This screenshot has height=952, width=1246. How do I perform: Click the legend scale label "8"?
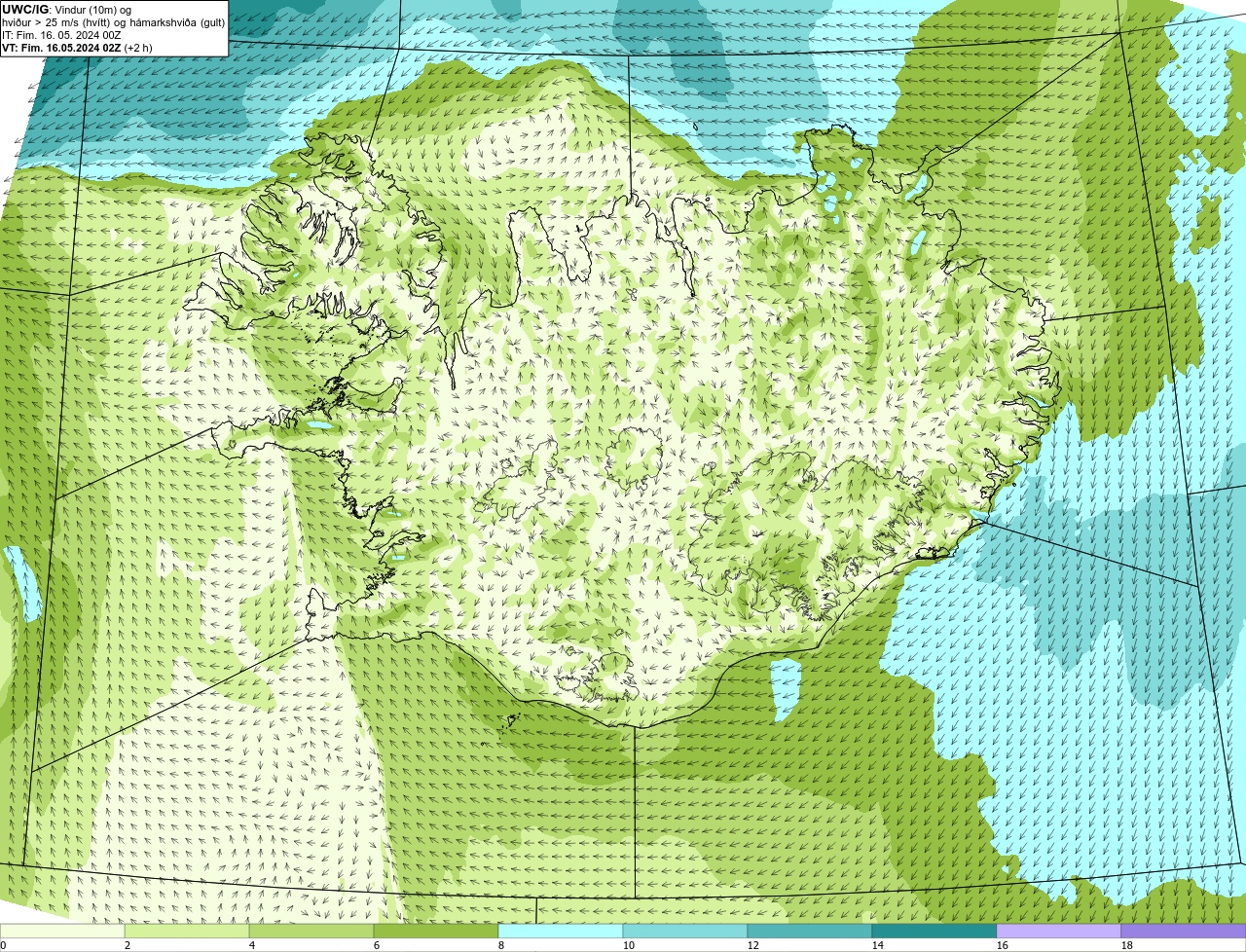pyautogui.click(x=501, y=945)
